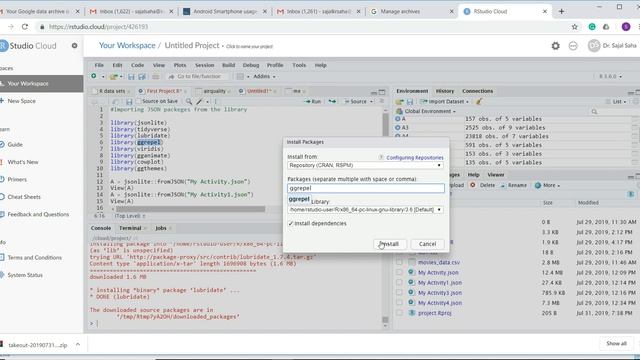Click the code tools wand icon
The width and height of the screenshot is (640, 360).
[x=200, y=101]
